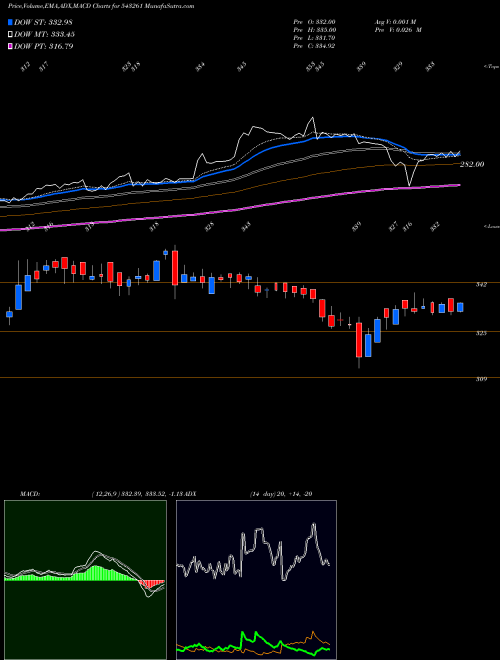Click the rotated '333' tops value
This screenshot has width=500, height=660.
430,67
